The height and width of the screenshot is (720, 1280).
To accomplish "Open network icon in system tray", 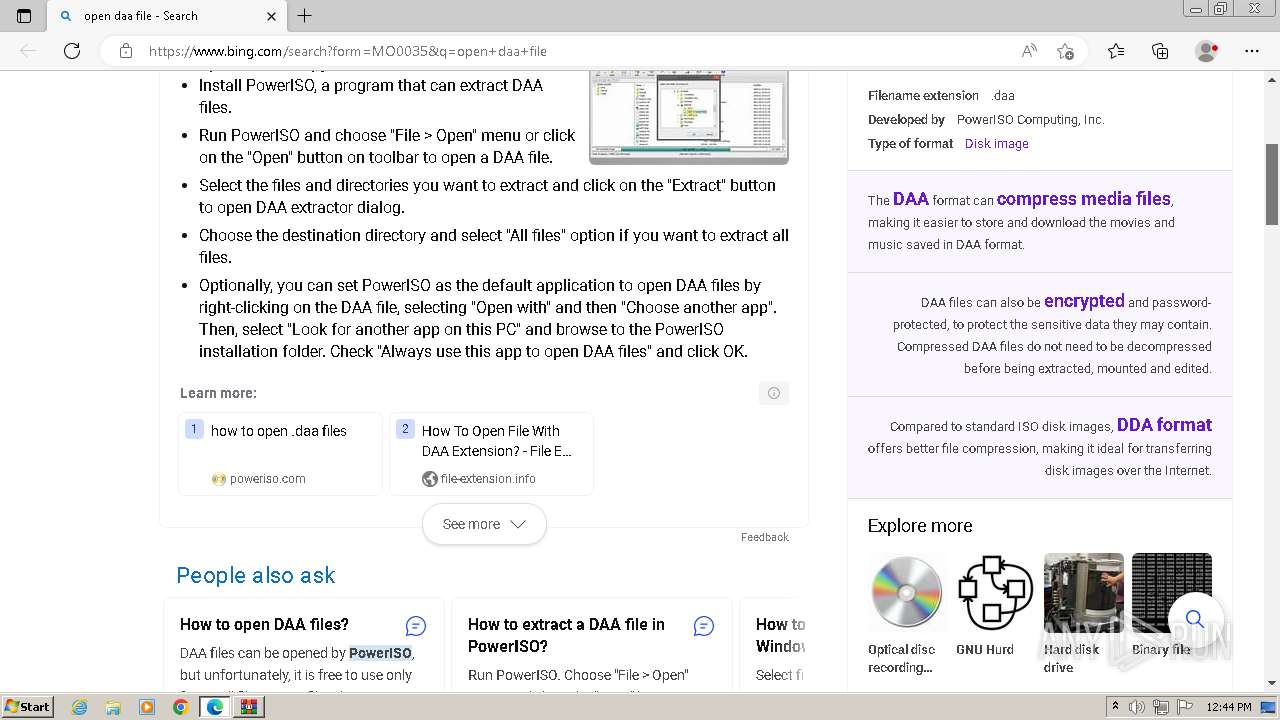I will pos(1160,707).
